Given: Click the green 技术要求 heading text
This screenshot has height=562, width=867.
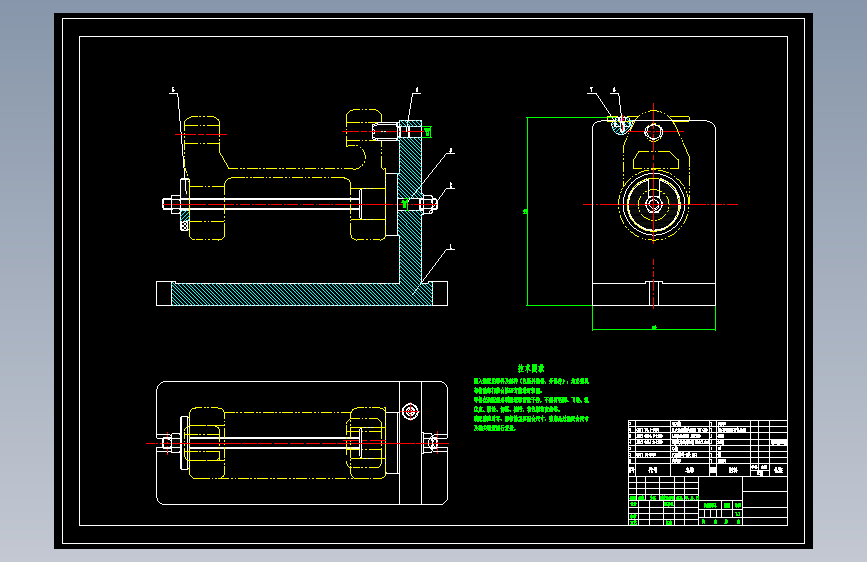Looking at the screenshot, I should click(x=531, y=368).
